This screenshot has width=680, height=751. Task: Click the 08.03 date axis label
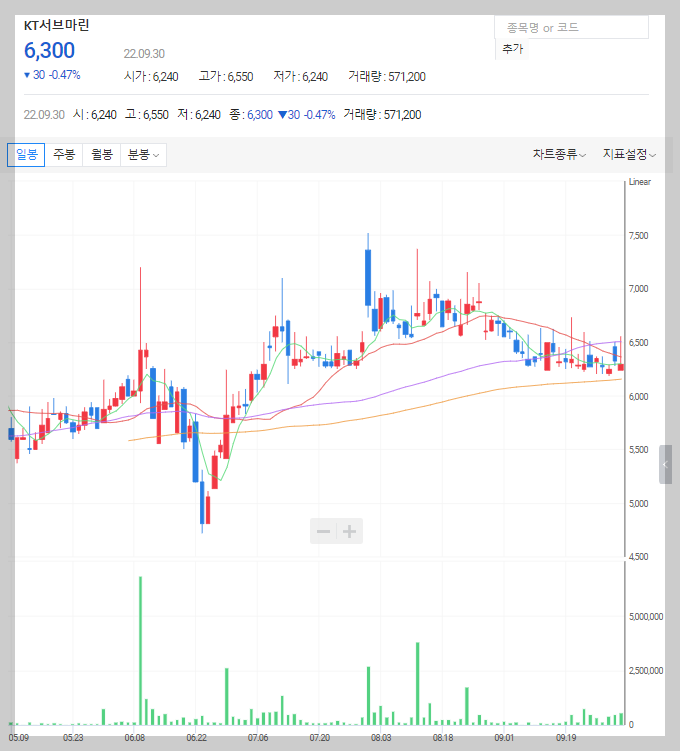tap(381, 738)
